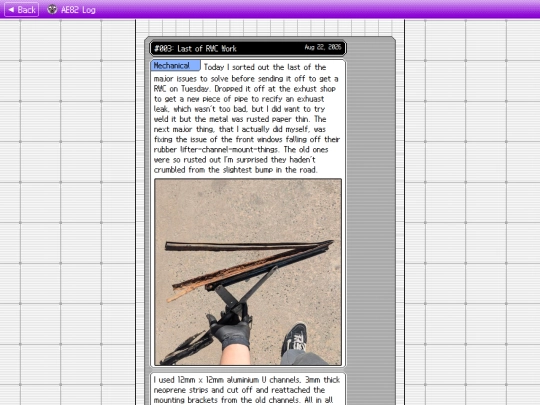Click the Back button
This screenshot has height=405, width=540.
pyautogui.click(x=21, y=10)
